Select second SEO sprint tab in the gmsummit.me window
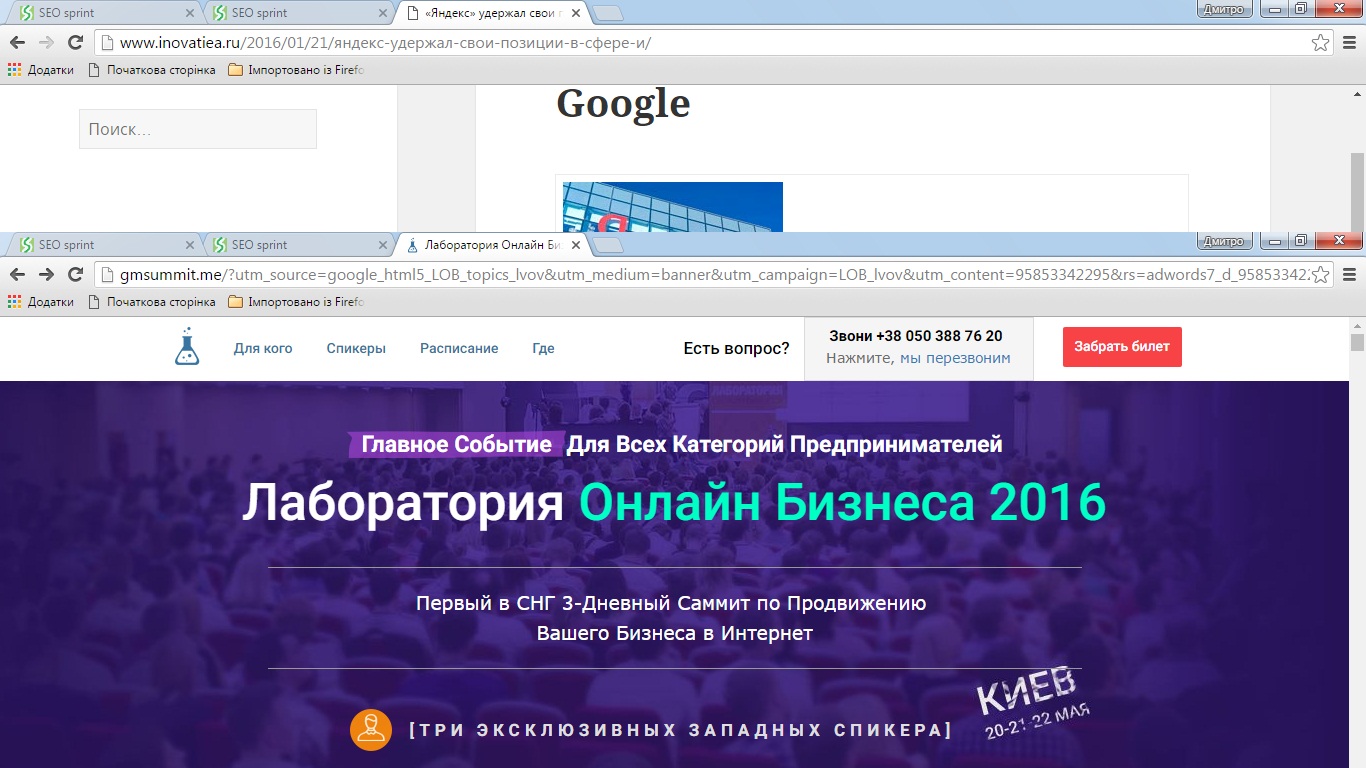Viewport: 1366px width, 768px height. tap(298, 245)
